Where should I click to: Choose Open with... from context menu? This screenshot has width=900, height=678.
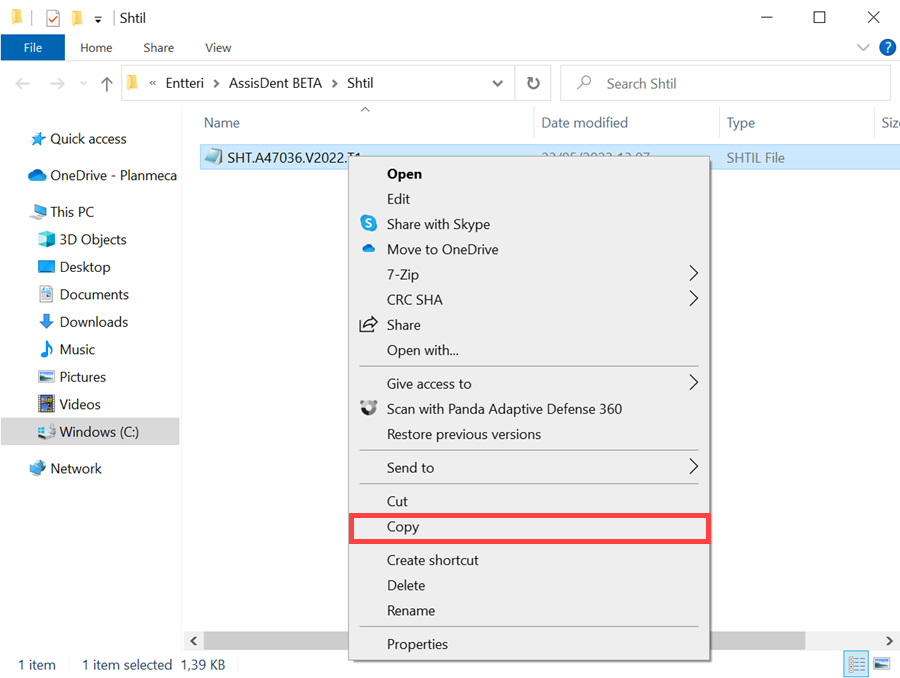529,350
